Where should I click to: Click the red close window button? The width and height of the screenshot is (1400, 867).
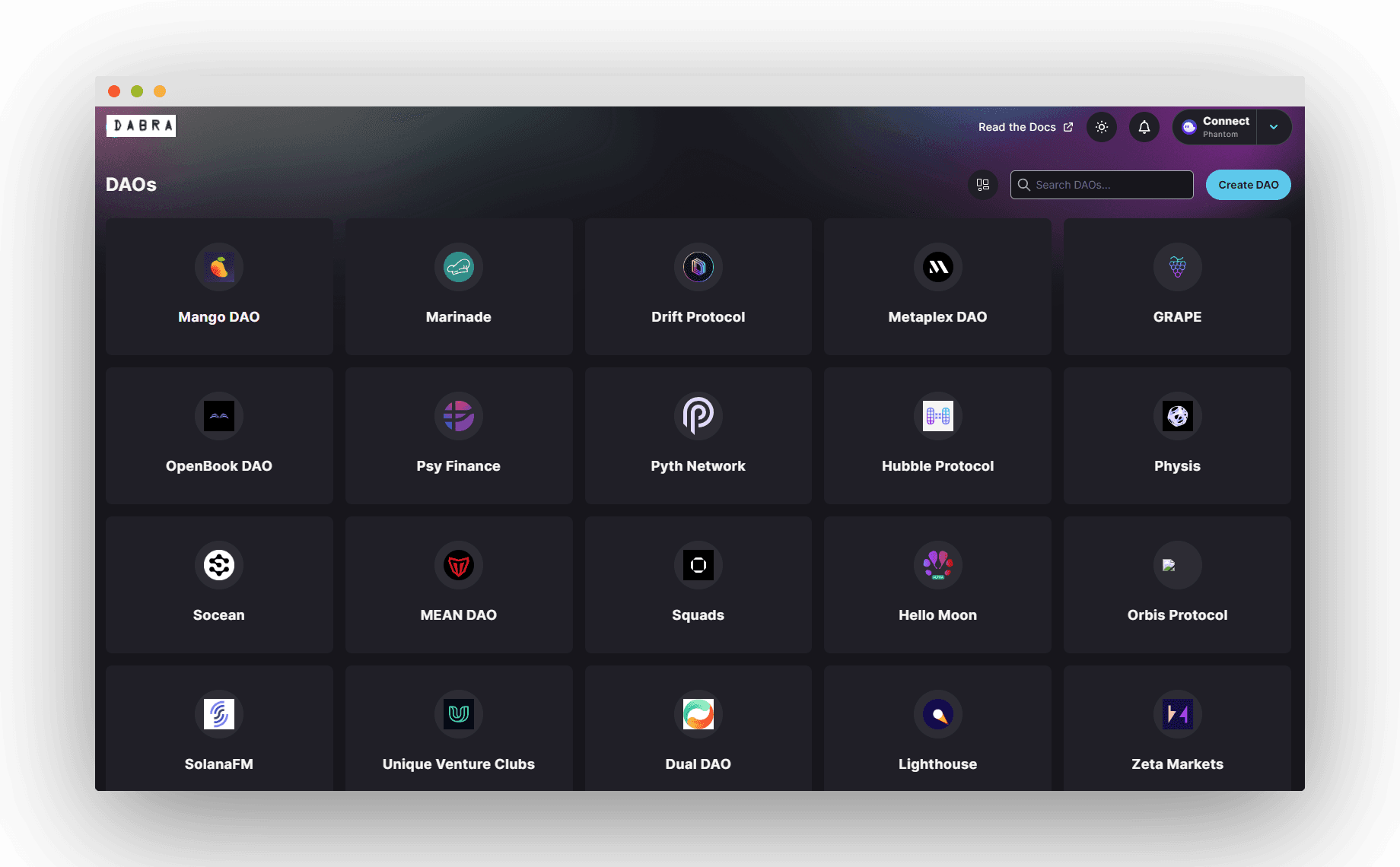tap(114, 91)
